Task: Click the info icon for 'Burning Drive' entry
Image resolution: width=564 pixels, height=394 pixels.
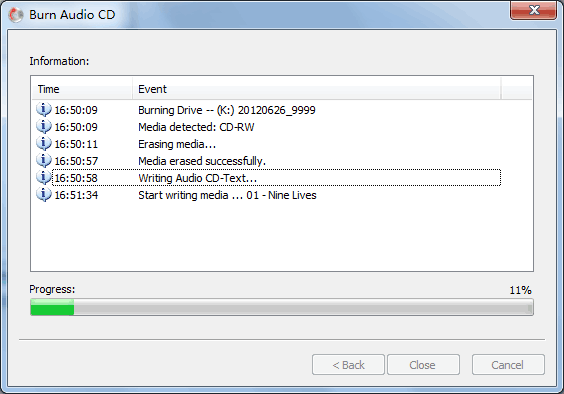Action: tap(44, 109)
